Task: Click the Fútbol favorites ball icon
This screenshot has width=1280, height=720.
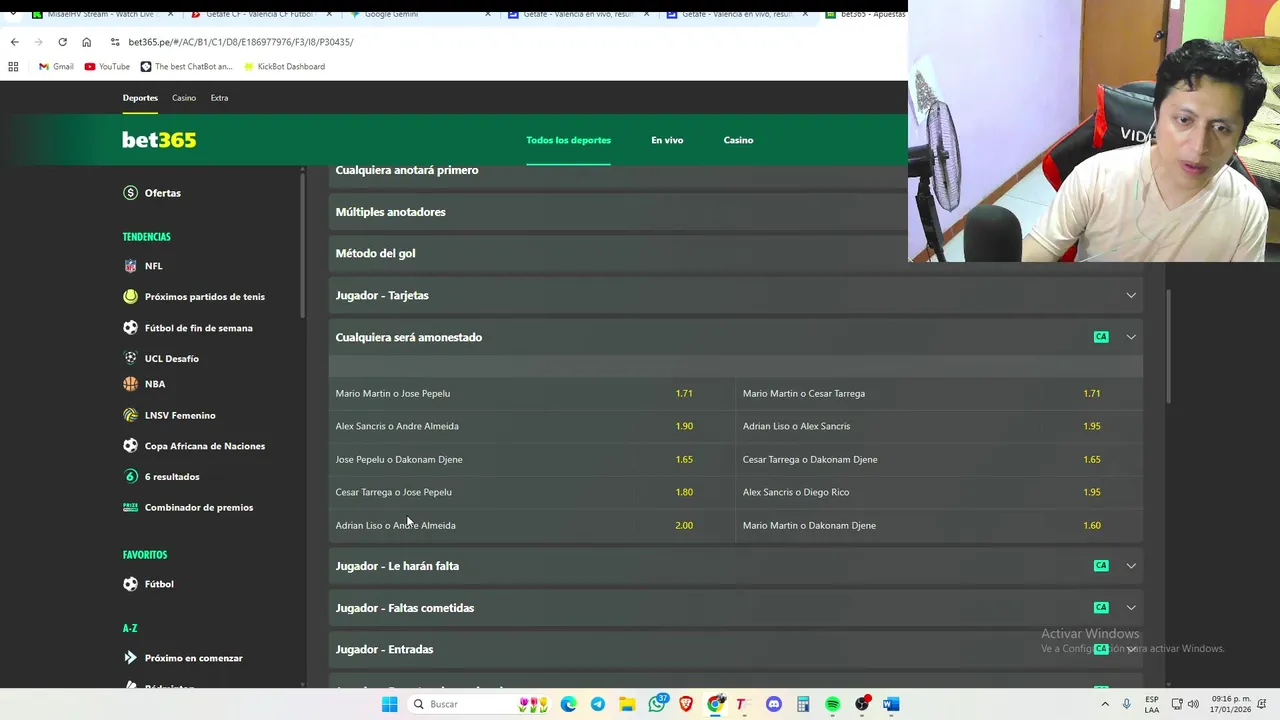Action: click(x=130, y=584)
